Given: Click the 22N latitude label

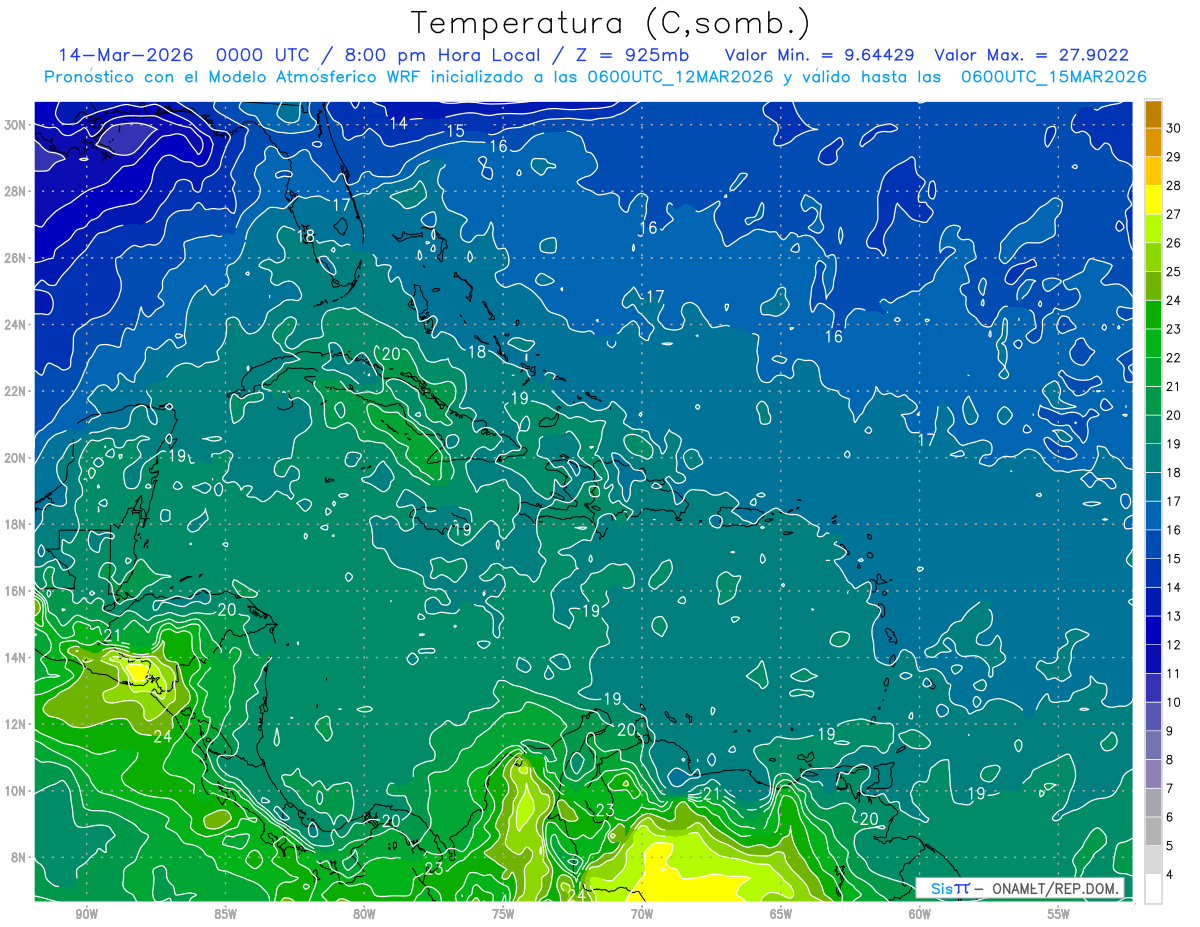Looking at the screenshot, I should (x=16, y=391).
